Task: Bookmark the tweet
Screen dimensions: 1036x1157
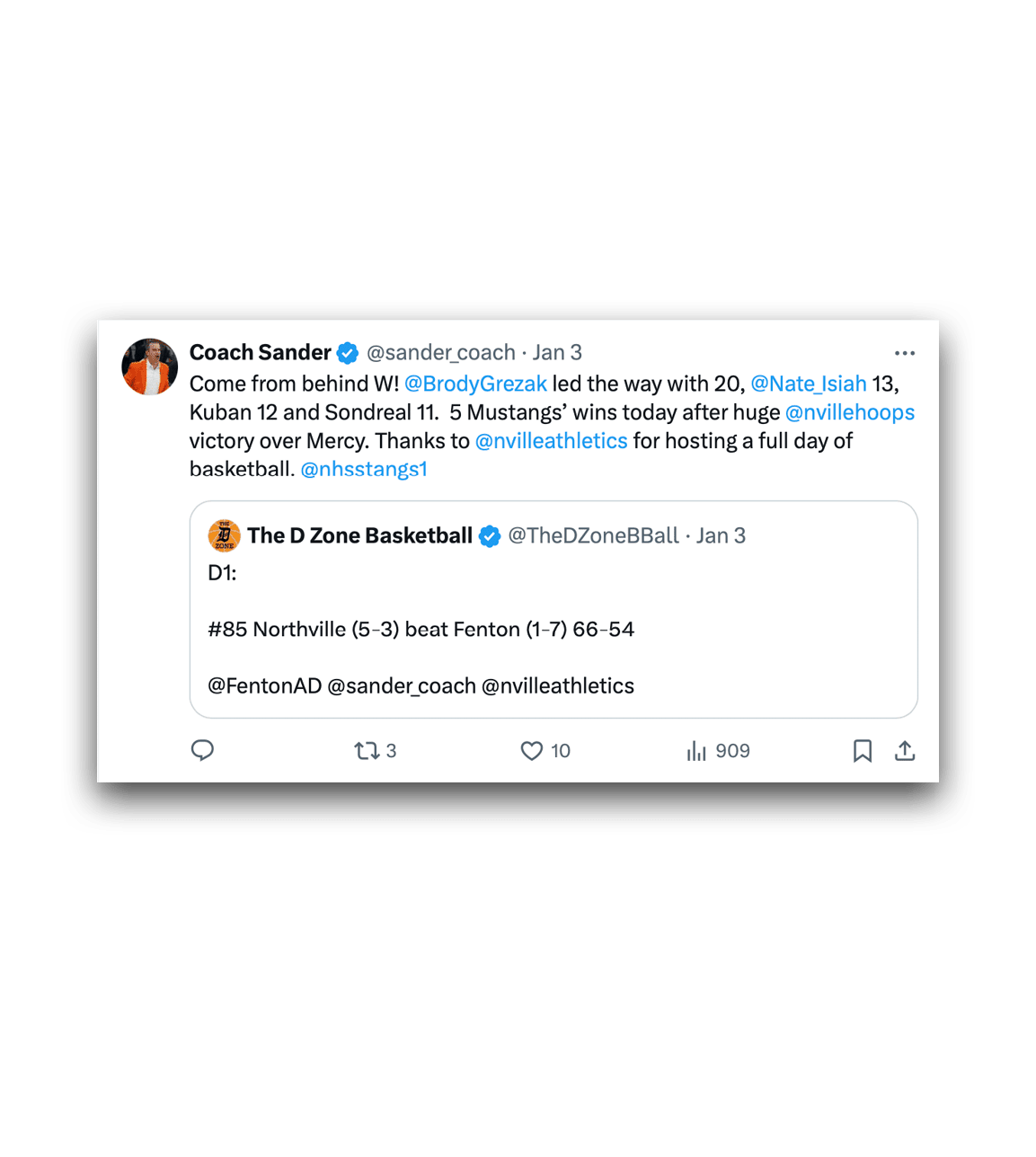Action: pyautogui.click(x=863, y=750)
